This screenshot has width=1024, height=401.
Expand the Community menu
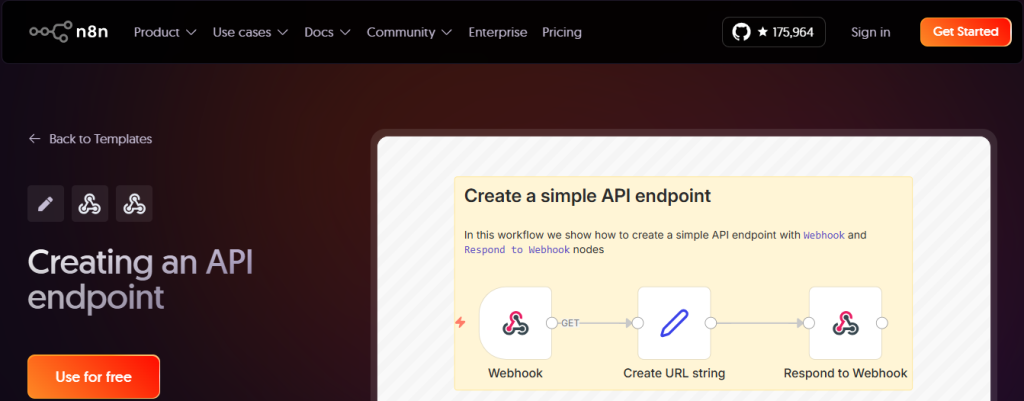click(409, 32)
